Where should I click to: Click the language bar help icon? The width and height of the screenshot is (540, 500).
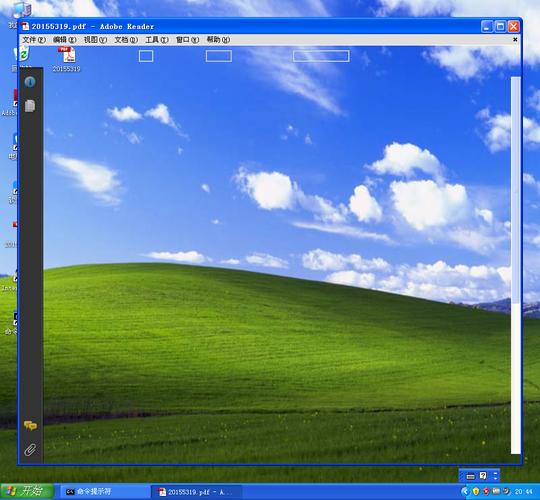tap(483, 476)
